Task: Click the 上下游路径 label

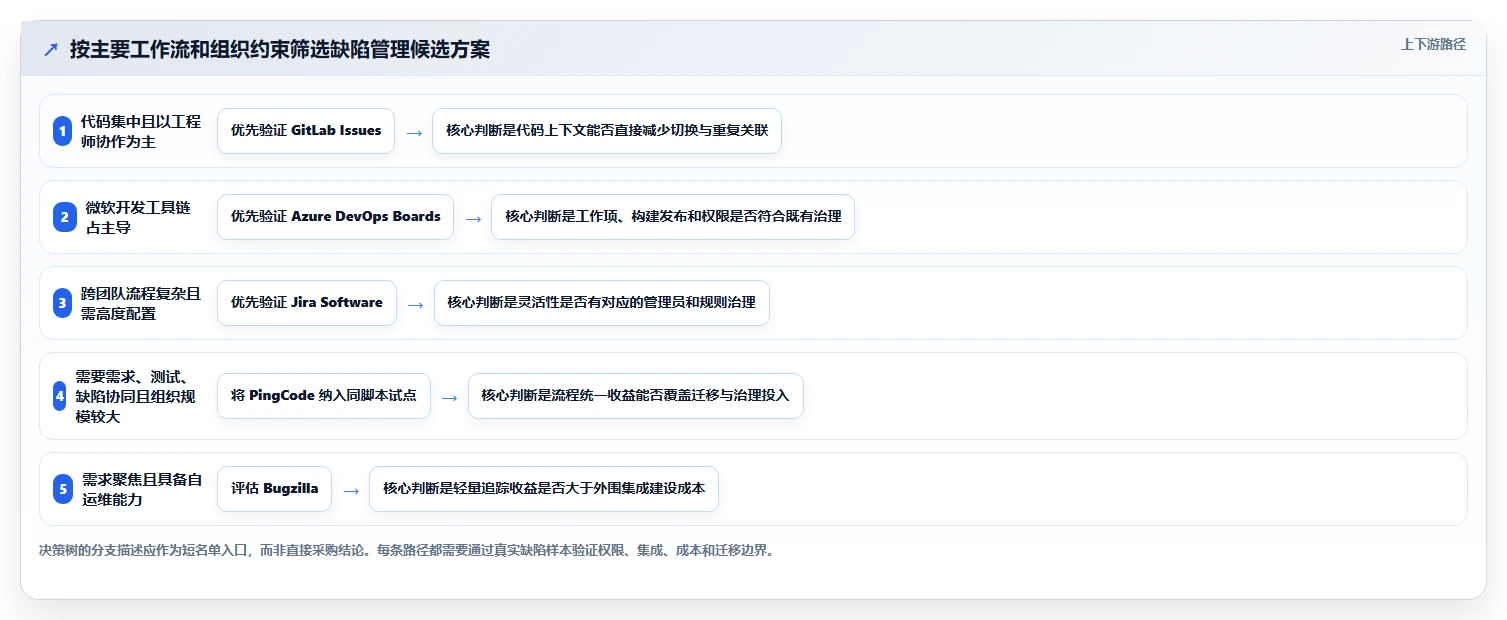Action: tap(1433, 44)
